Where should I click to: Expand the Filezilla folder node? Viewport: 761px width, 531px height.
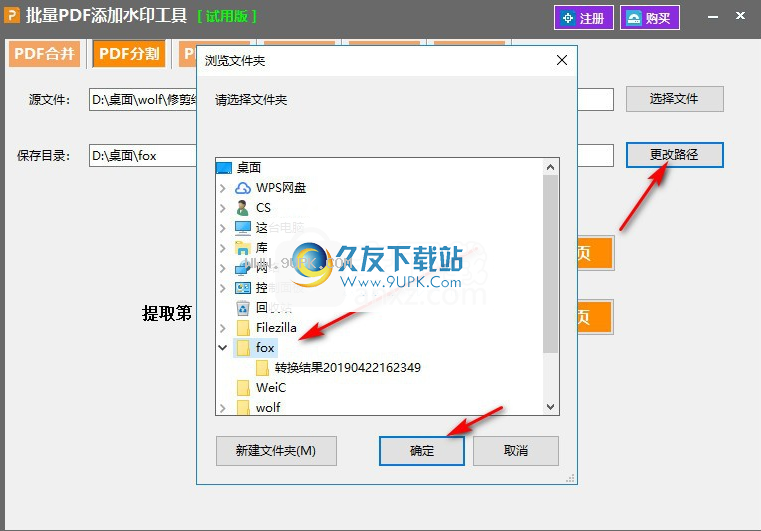pyautogui.click(x=222, y=328)
